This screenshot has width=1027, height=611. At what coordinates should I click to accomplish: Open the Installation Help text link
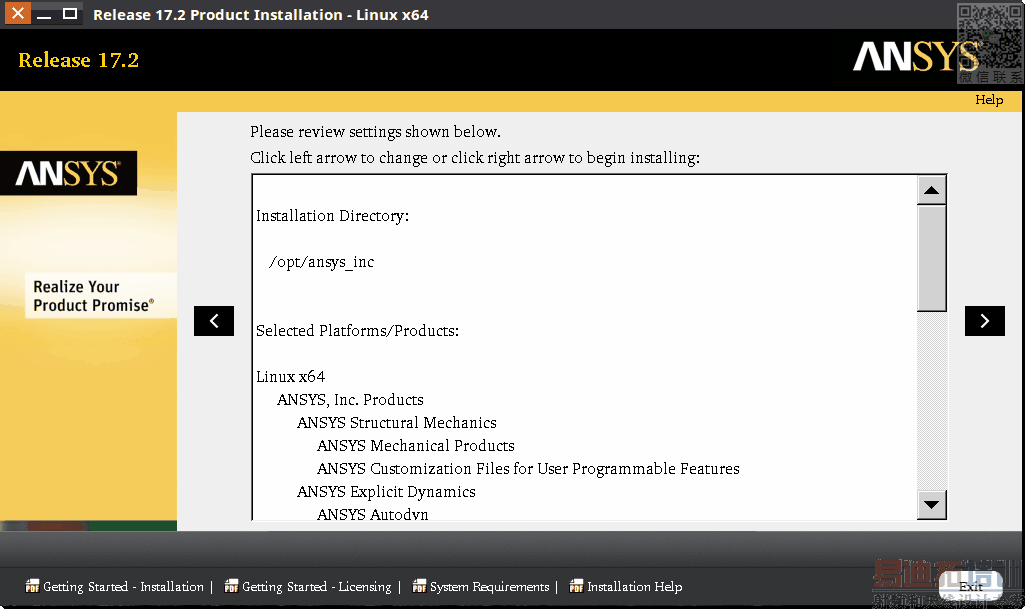634,587
